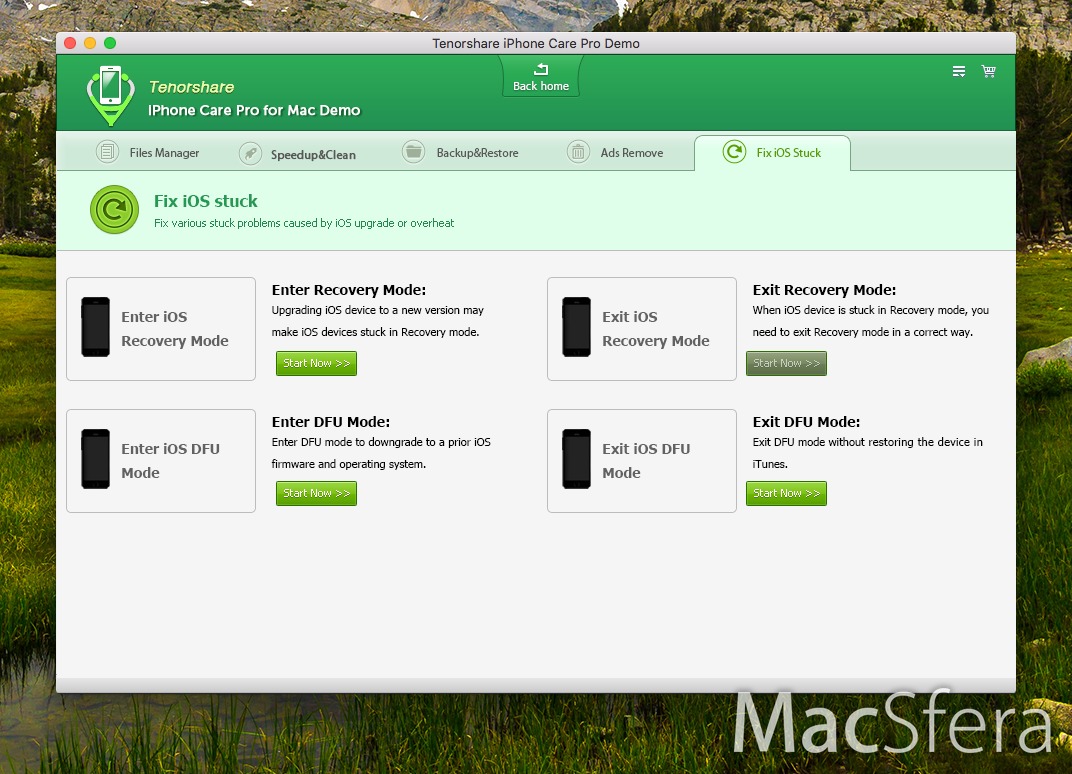The image size is (1072, 774).
Task: Open the Speedup&Clean tab
Action: (x=297, y=153)
